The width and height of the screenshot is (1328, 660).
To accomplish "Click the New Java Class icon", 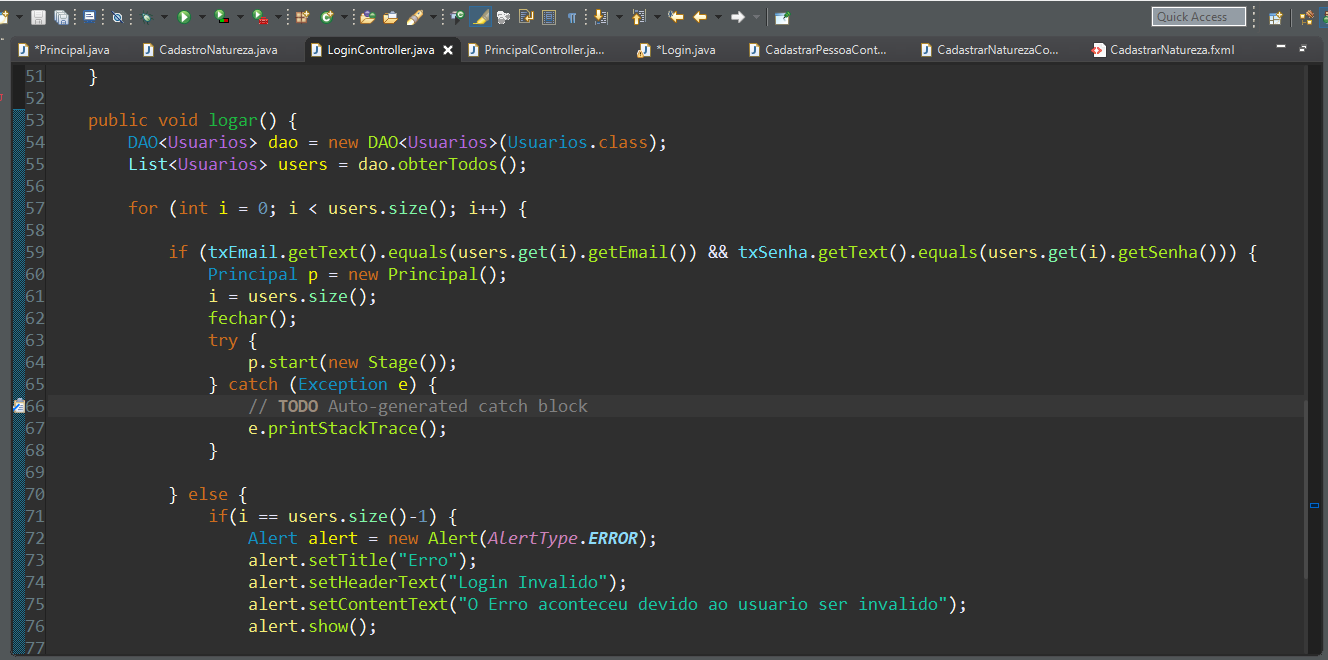I will click(x=327, y=17).
